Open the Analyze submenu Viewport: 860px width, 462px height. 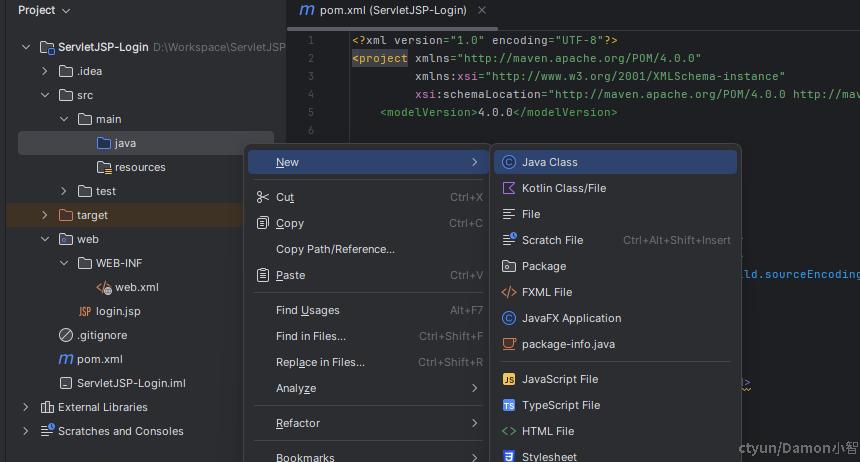(x=368, y=388)
